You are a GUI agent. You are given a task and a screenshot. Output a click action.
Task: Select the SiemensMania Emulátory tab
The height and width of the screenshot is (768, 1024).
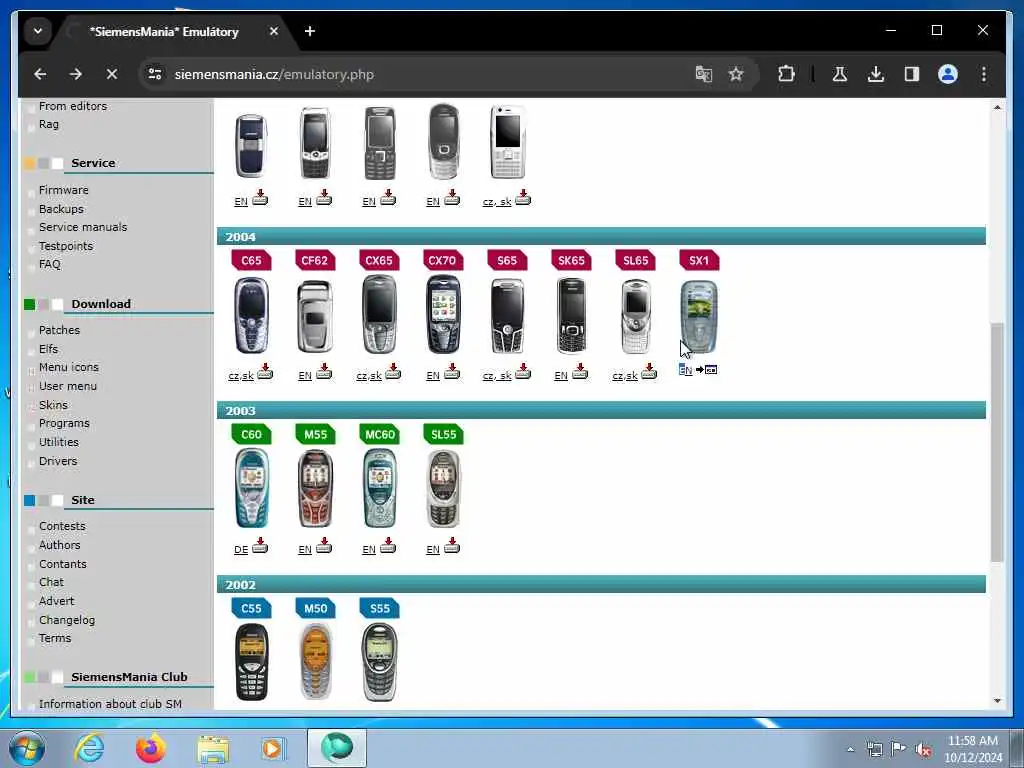click(164, 31)
